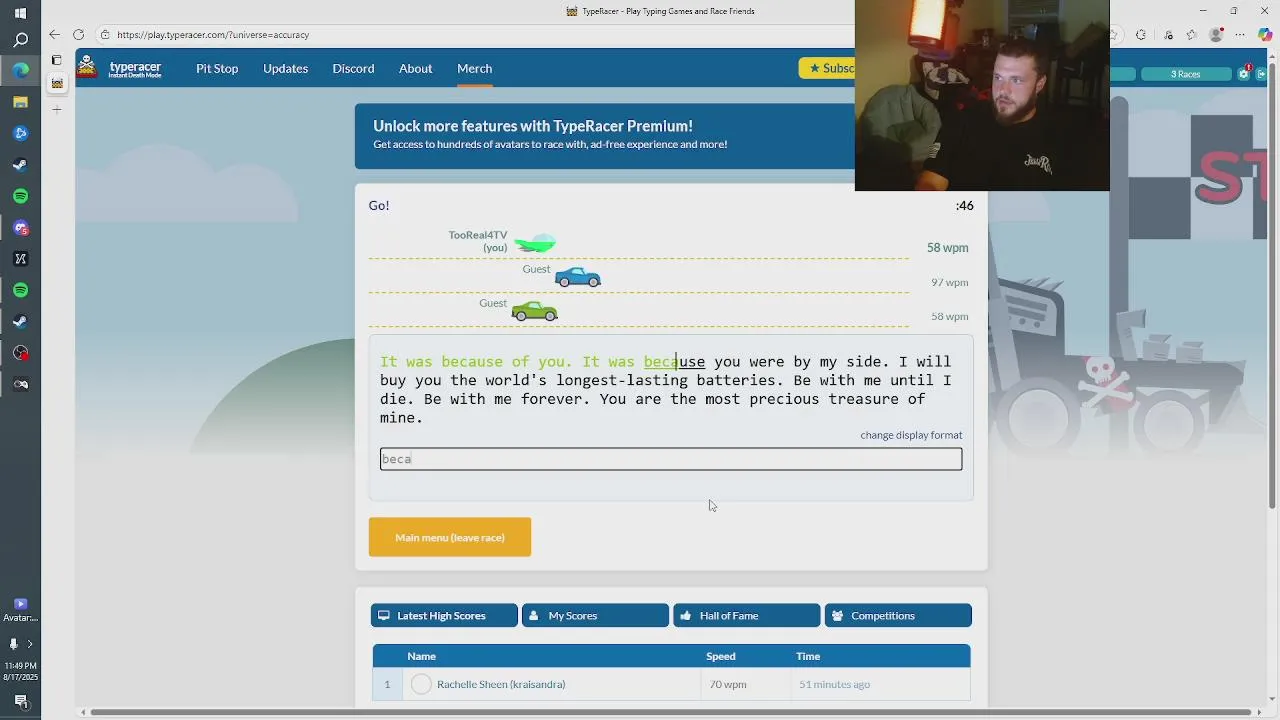Click the 70 wpm score cell
This screenshot has height=720, width=1280.
[727, 684]
